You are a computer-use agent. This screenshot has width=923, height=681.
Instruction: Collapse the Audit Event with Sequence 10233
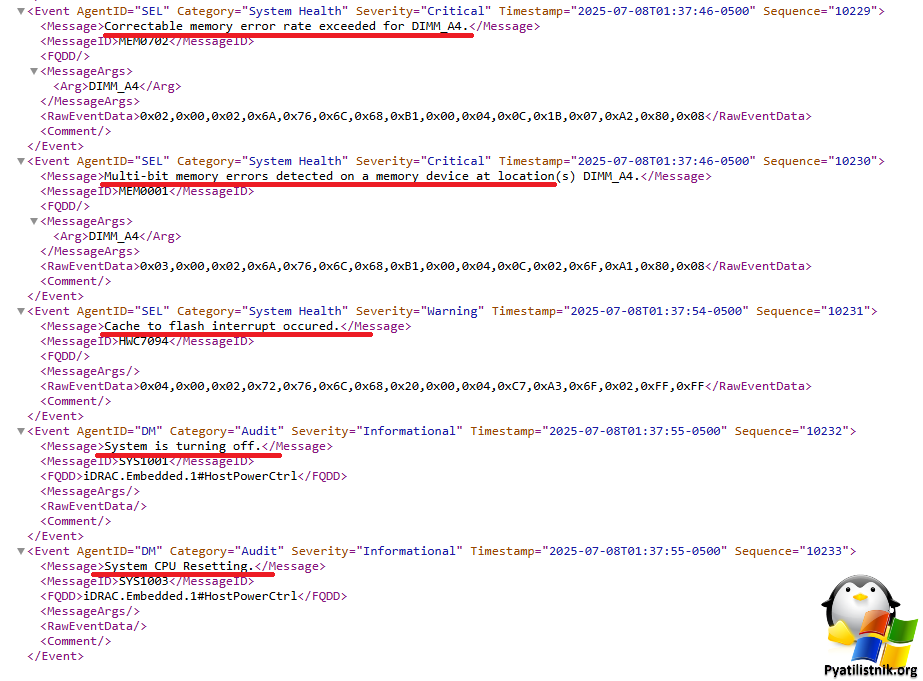[21, 552]
